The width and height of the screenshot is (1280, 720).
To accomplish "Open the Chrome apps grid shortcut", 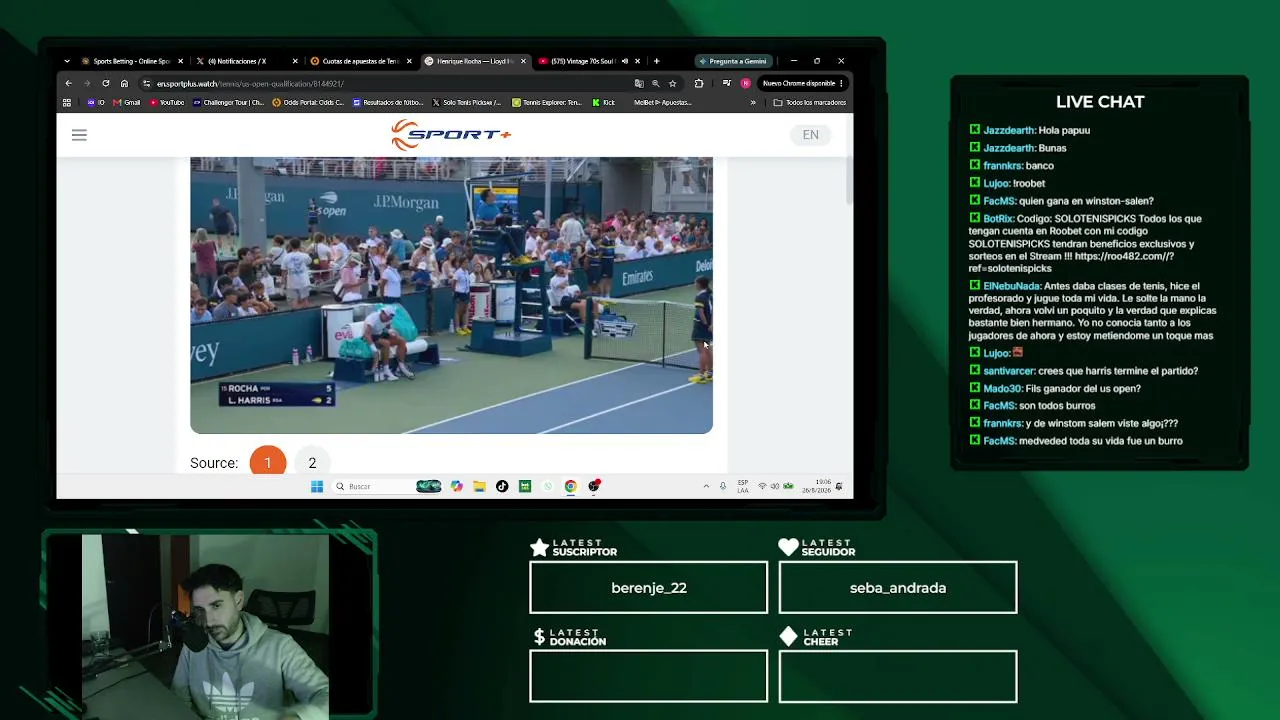I will pyautogui.click(x=67, y=102).
